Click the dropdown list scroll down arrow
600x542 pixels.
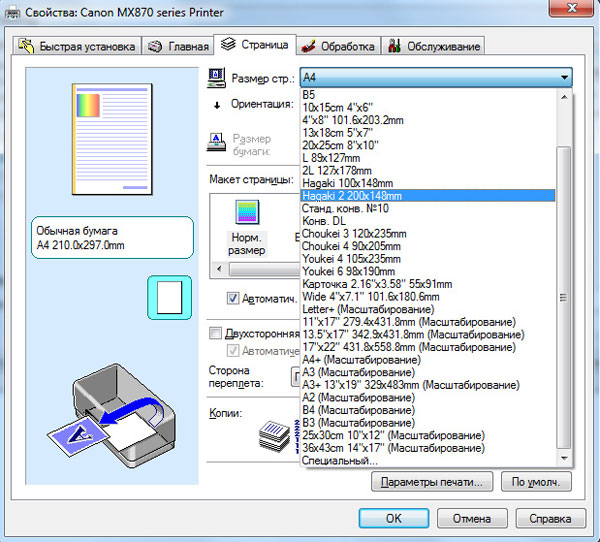564,458
